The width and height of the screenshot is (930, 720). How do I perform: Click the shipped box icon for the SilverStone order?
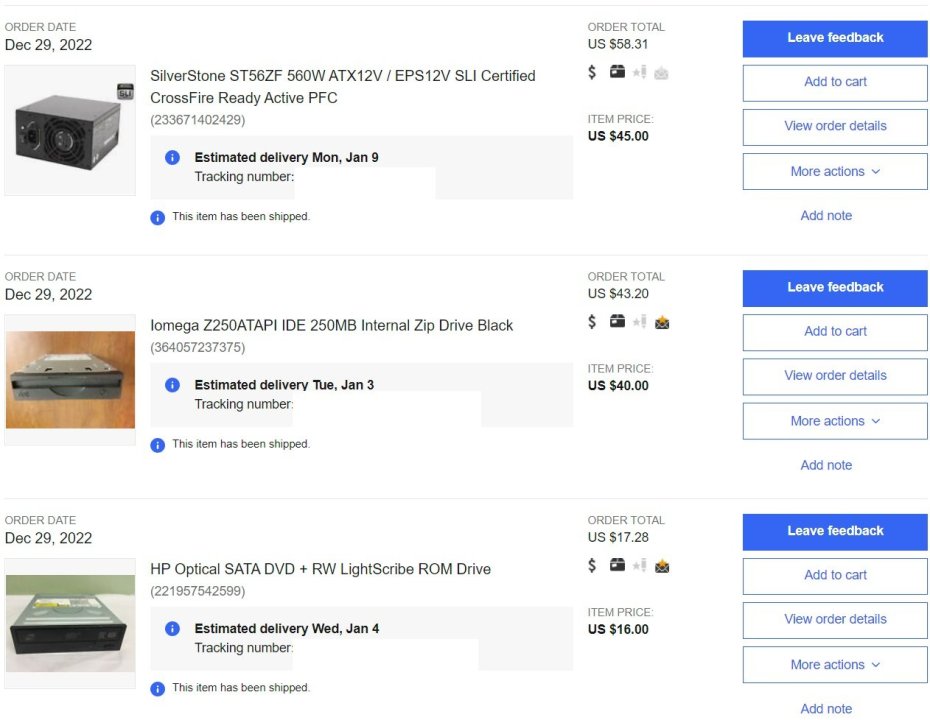(x=617, y=72)
